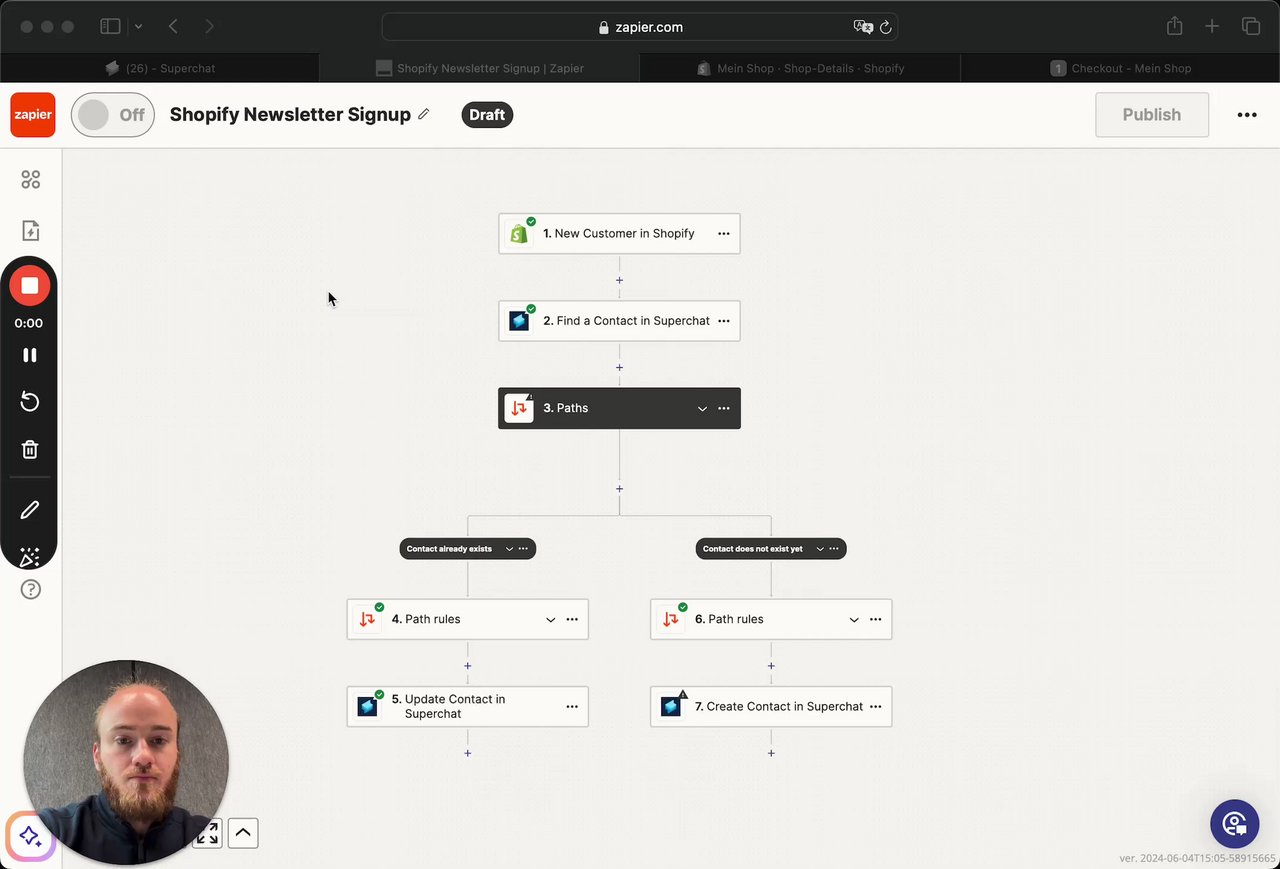Activate the confetti effects icon
1280x869 pixels.
(30, 557)
